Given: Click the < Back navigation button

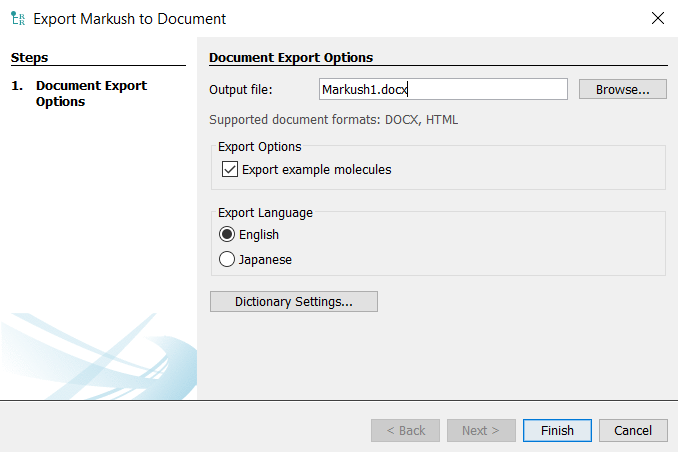Looking at the screenshot, I should tap(405, 430).
